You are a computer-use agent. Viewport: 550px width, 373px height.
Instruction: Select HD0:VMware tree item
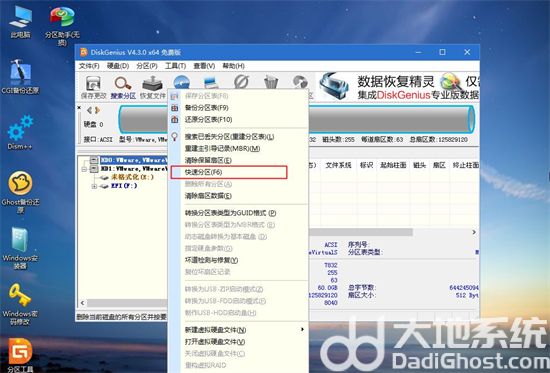coord(133,160)
